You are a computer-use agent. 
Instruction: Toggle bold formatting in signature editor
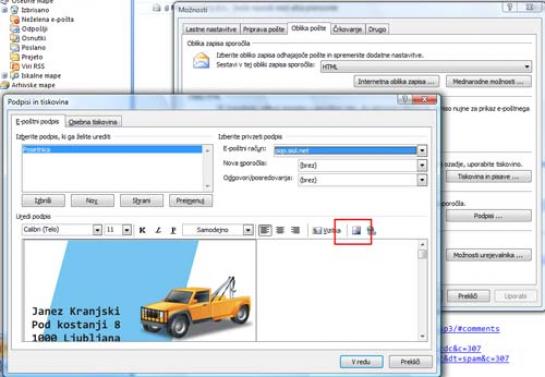coord(142,230)
